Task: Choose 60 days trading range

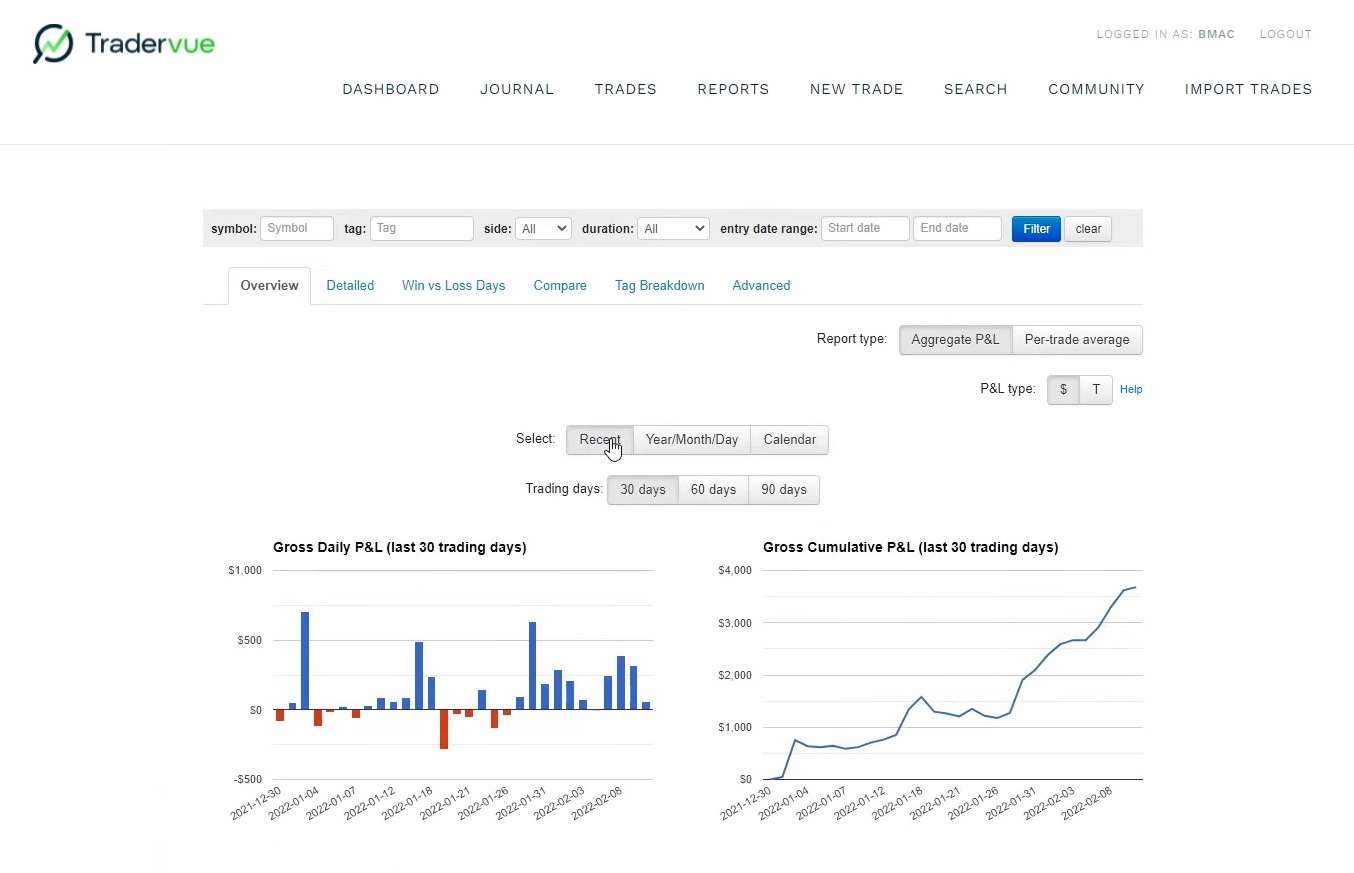Action: (713, 490)
